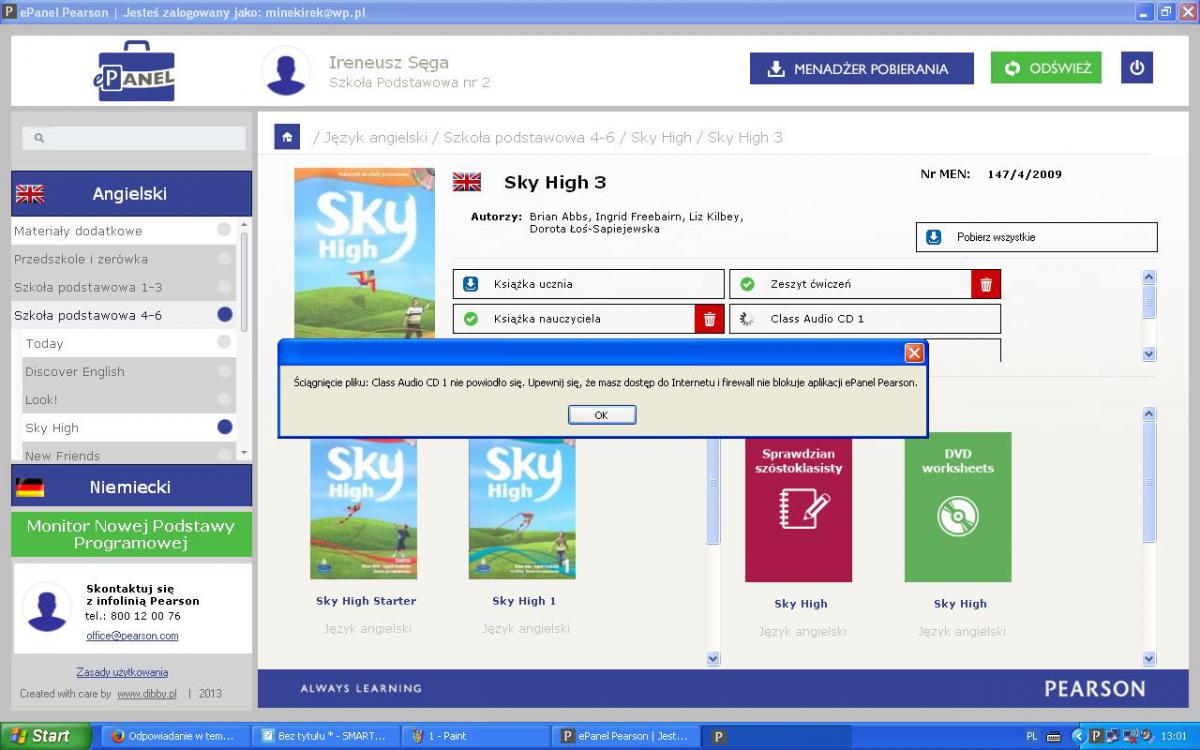Open the Windows Start menu
Viewport: 1200px width, 750px height.
(x=46, y=736)
